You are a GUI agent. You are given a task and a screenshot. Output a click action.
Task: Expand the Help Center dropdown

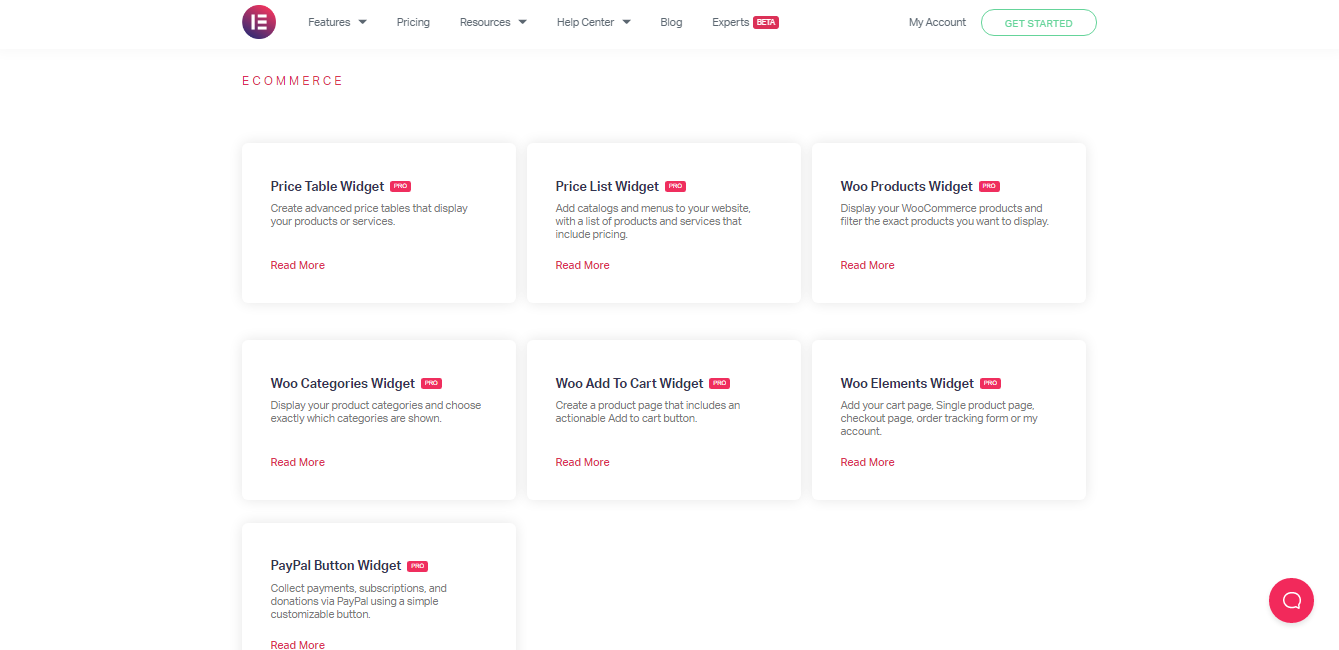pyautogui.click(x=593, y=22)
